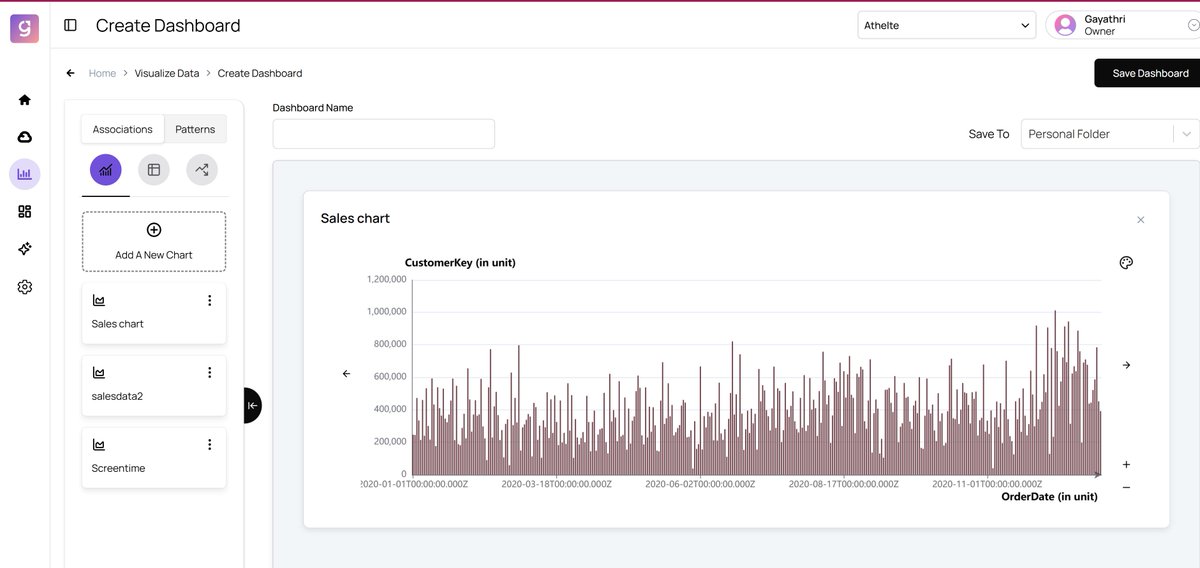Remove Sales chart with X icon
Viewport: 1200px width, 568px height.
(1141, 220)
